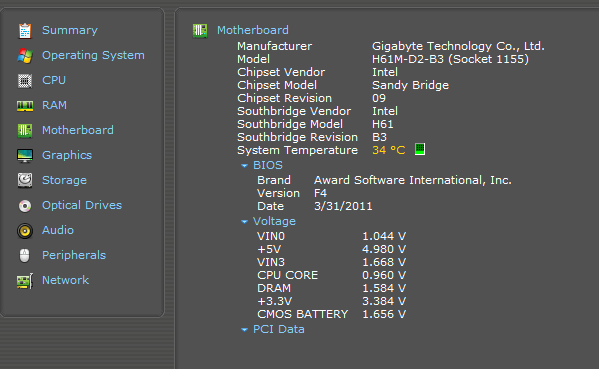Click the Optical Drives disc icon

(x=25, y=206)
